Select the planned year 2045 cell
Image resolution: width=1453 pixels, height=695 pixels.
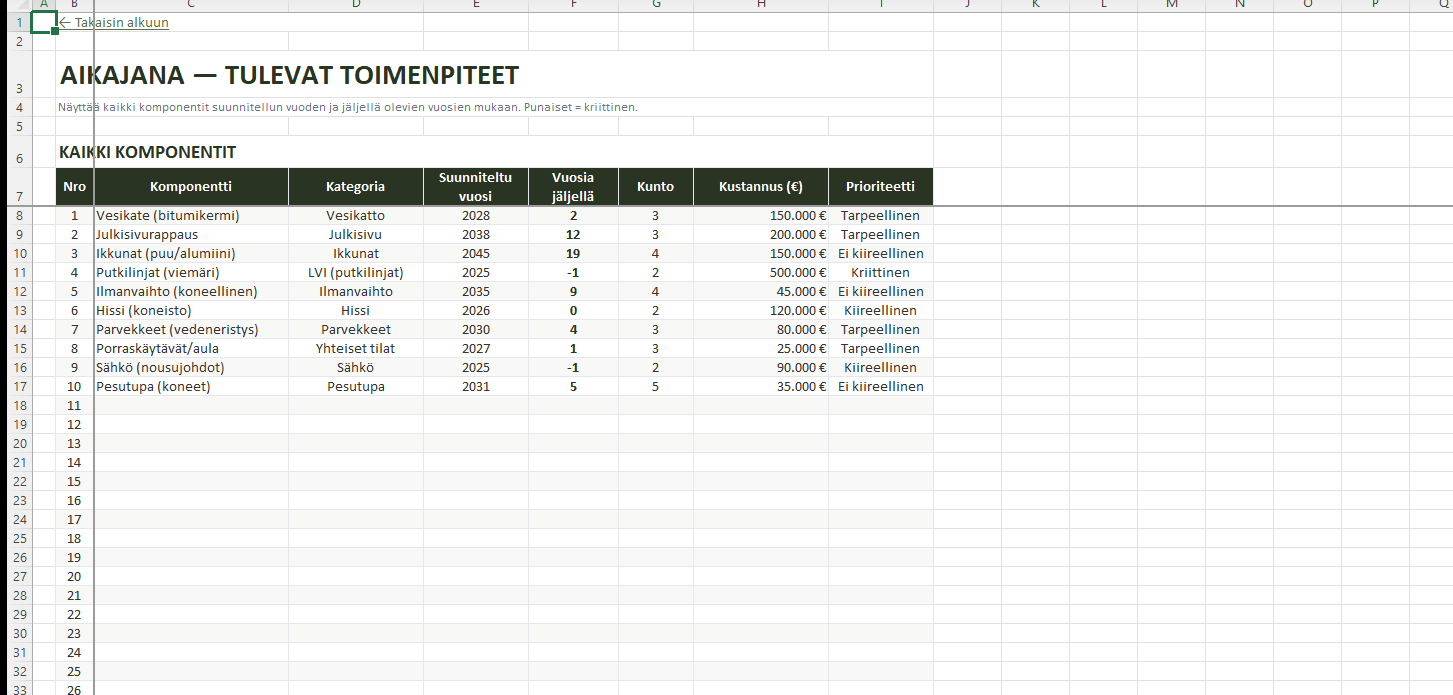coord(476,253)
